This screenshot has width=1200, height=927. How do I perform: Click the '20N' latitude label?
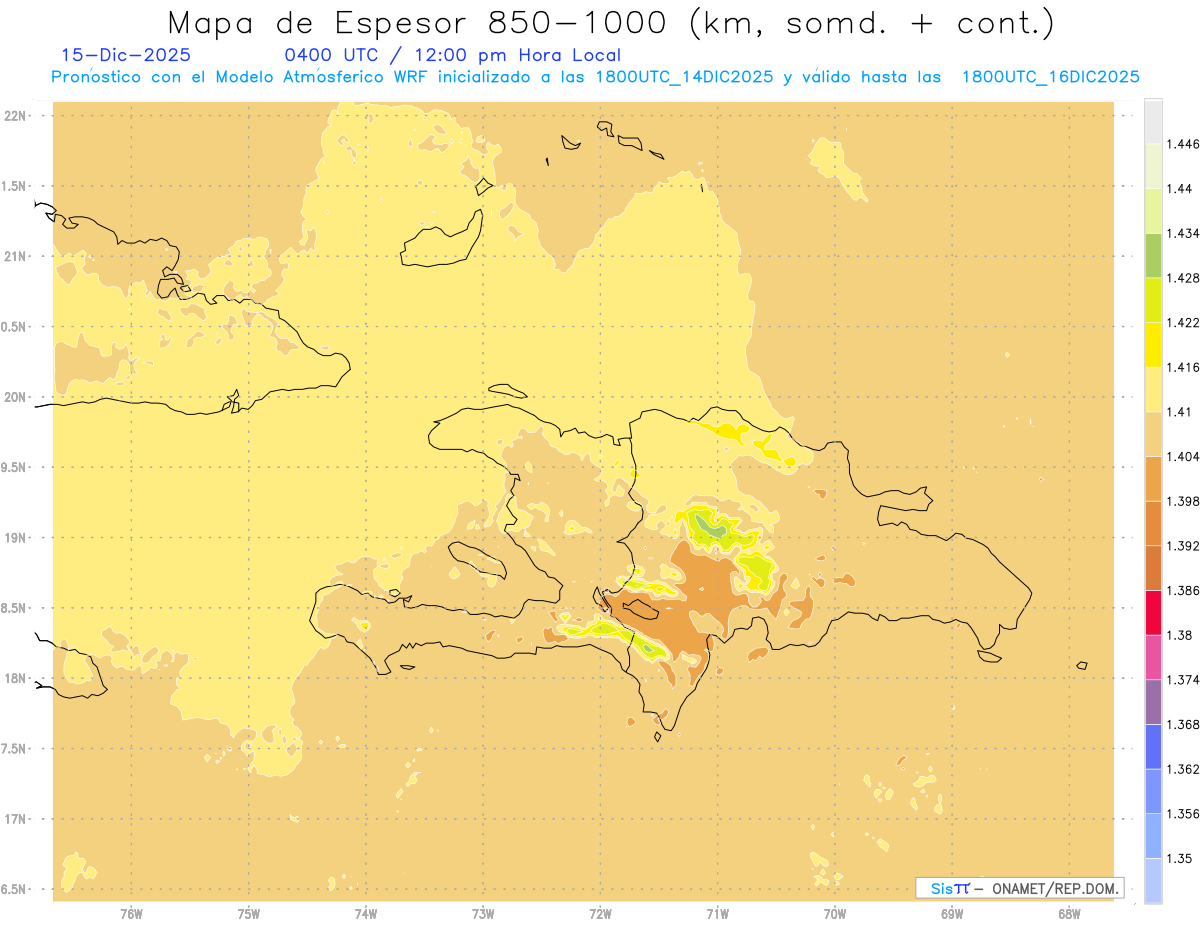(x=17, y=397)
